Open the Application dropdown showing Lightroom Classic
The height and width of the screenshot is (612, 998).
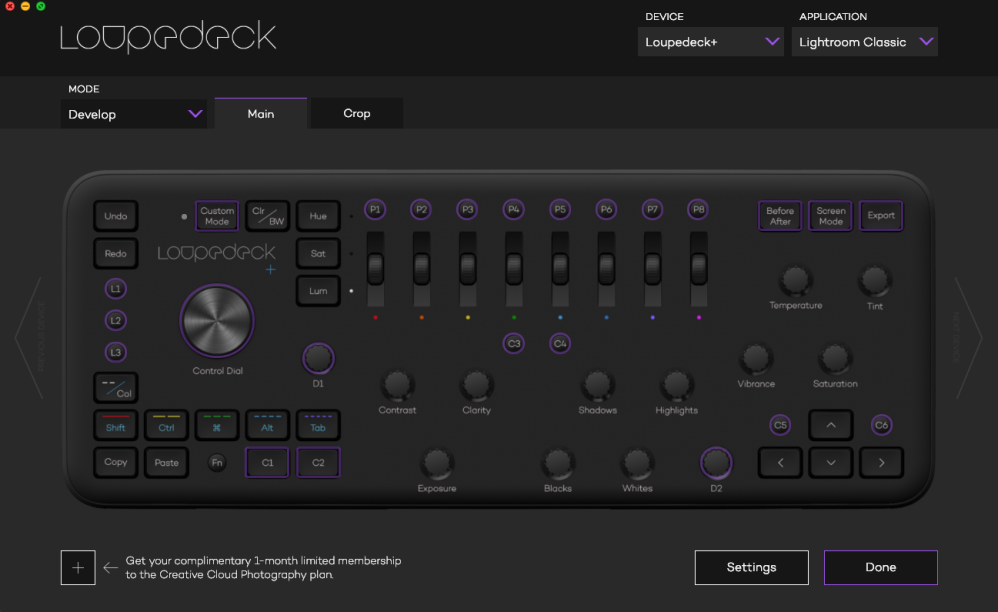point(864,42)
